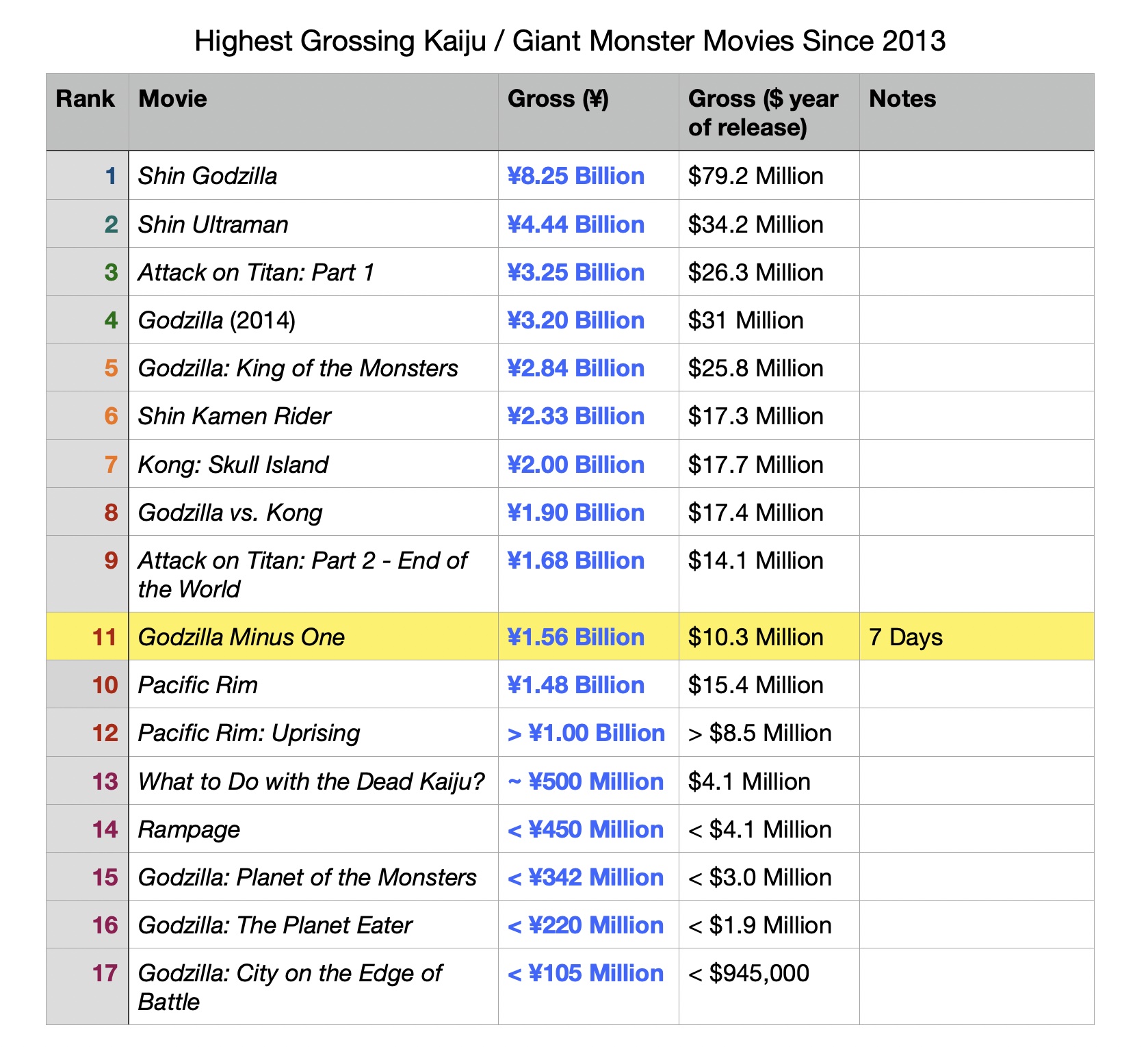
Task: Select the Shin Godzilla movie cell
Action: click(208, 176)
